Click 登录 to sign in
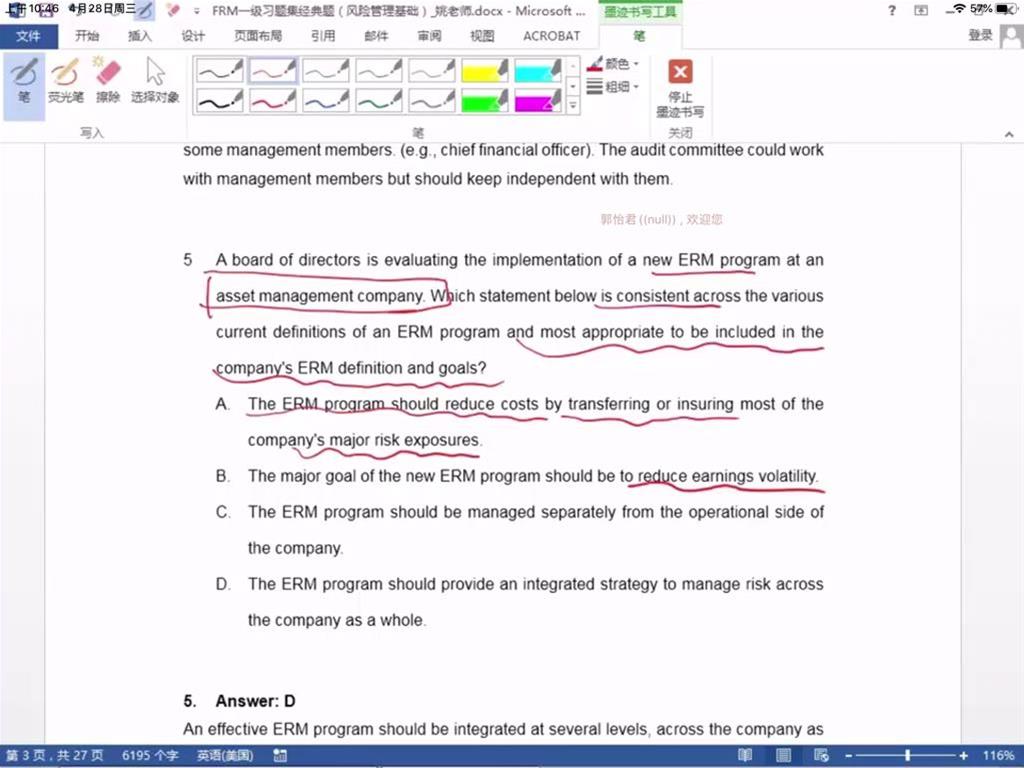1024x768 pixels. pyautogui.click(x=980, y=35)
